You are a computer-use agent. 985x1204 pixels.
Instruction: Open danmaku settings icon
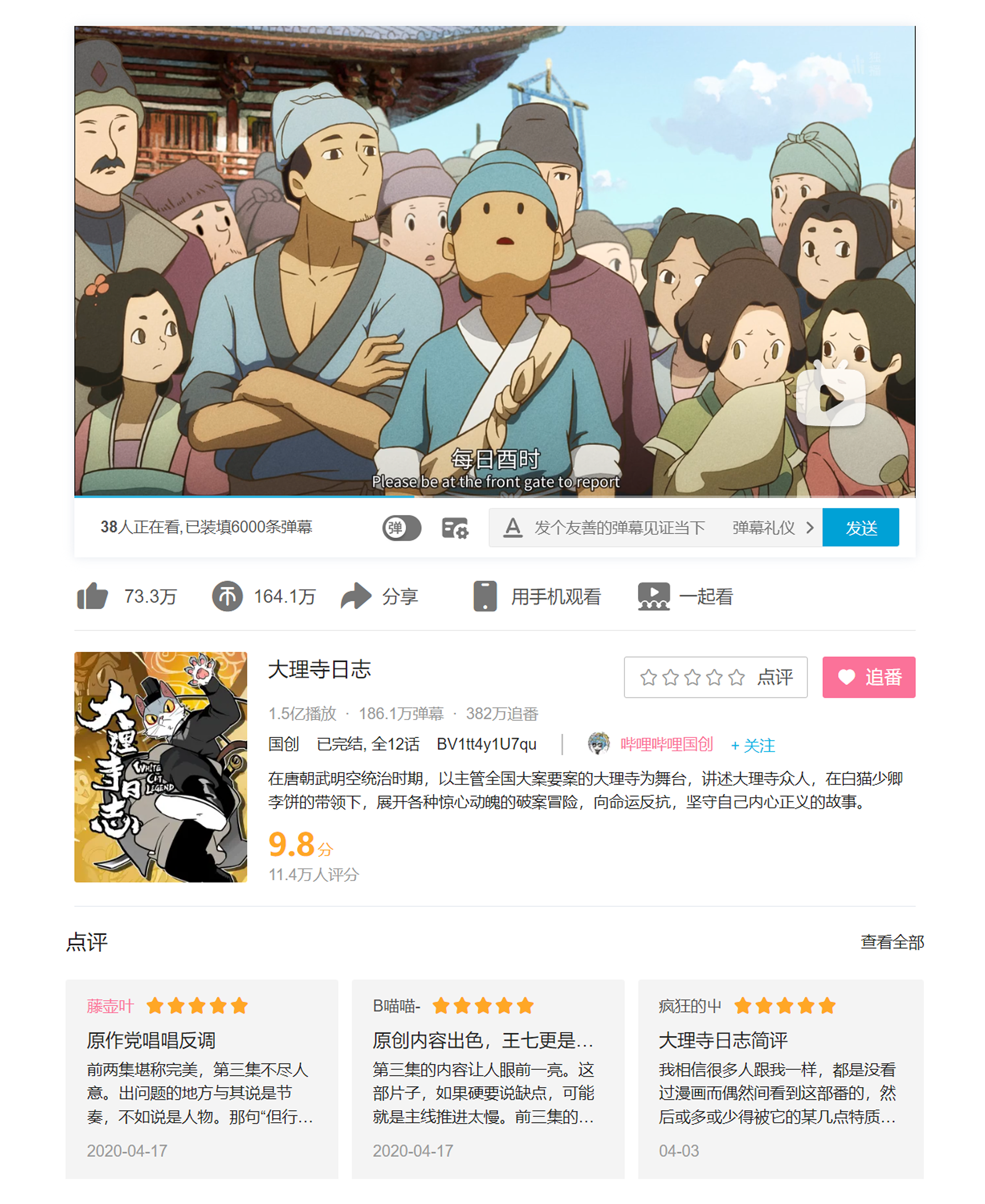pos(454,528)
